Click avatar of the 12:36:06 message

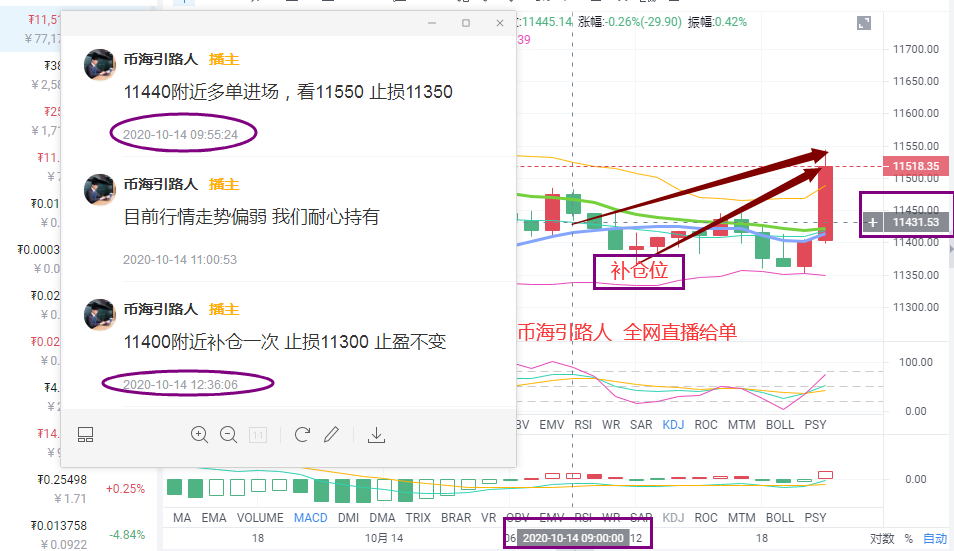pyautogui.click(x=99, y=314)
